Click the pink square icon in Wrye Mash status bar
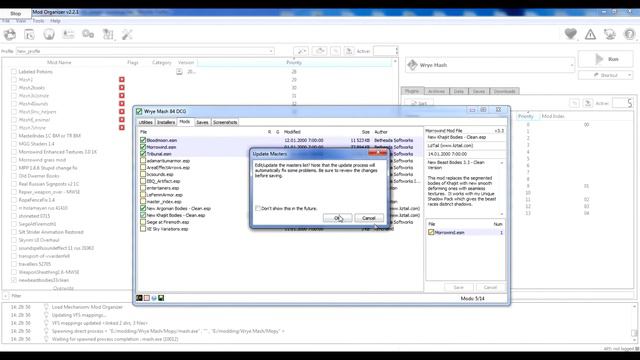Viewport: 640px width, 360px height. tap(147, 298)
